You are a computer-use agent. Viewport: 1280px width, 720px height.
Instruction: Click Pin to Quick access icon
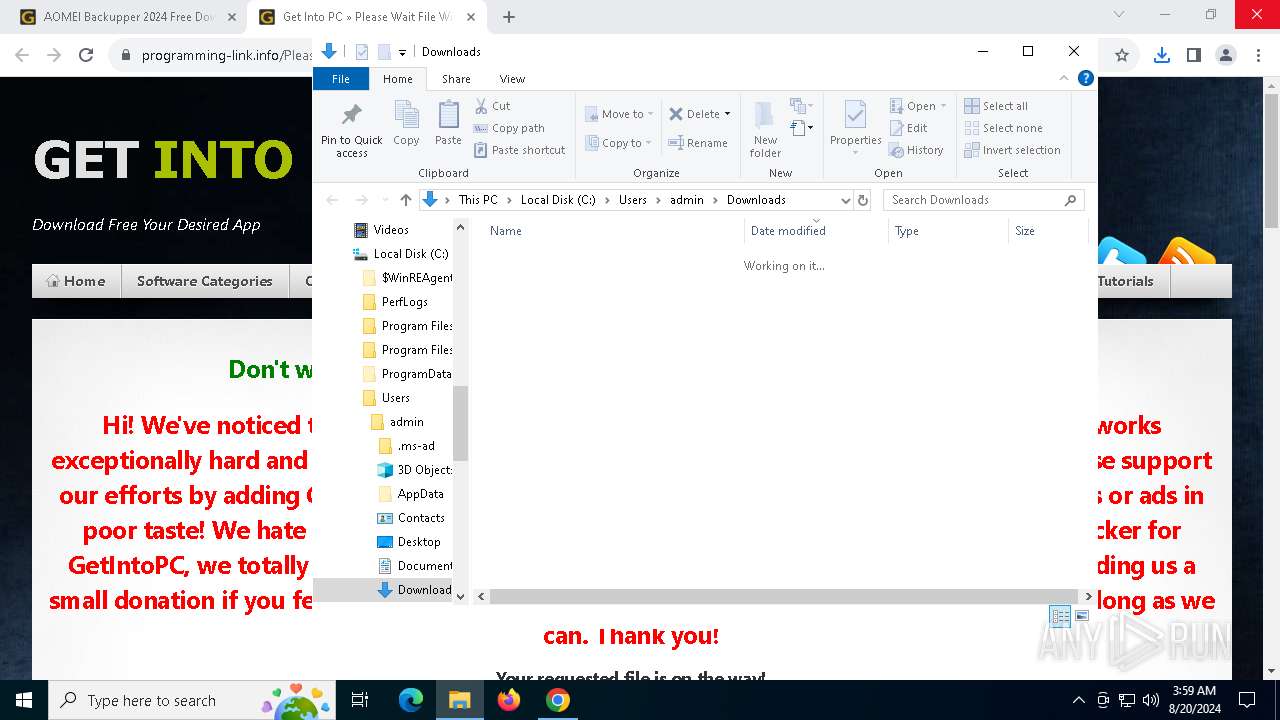tap(351, 130)
